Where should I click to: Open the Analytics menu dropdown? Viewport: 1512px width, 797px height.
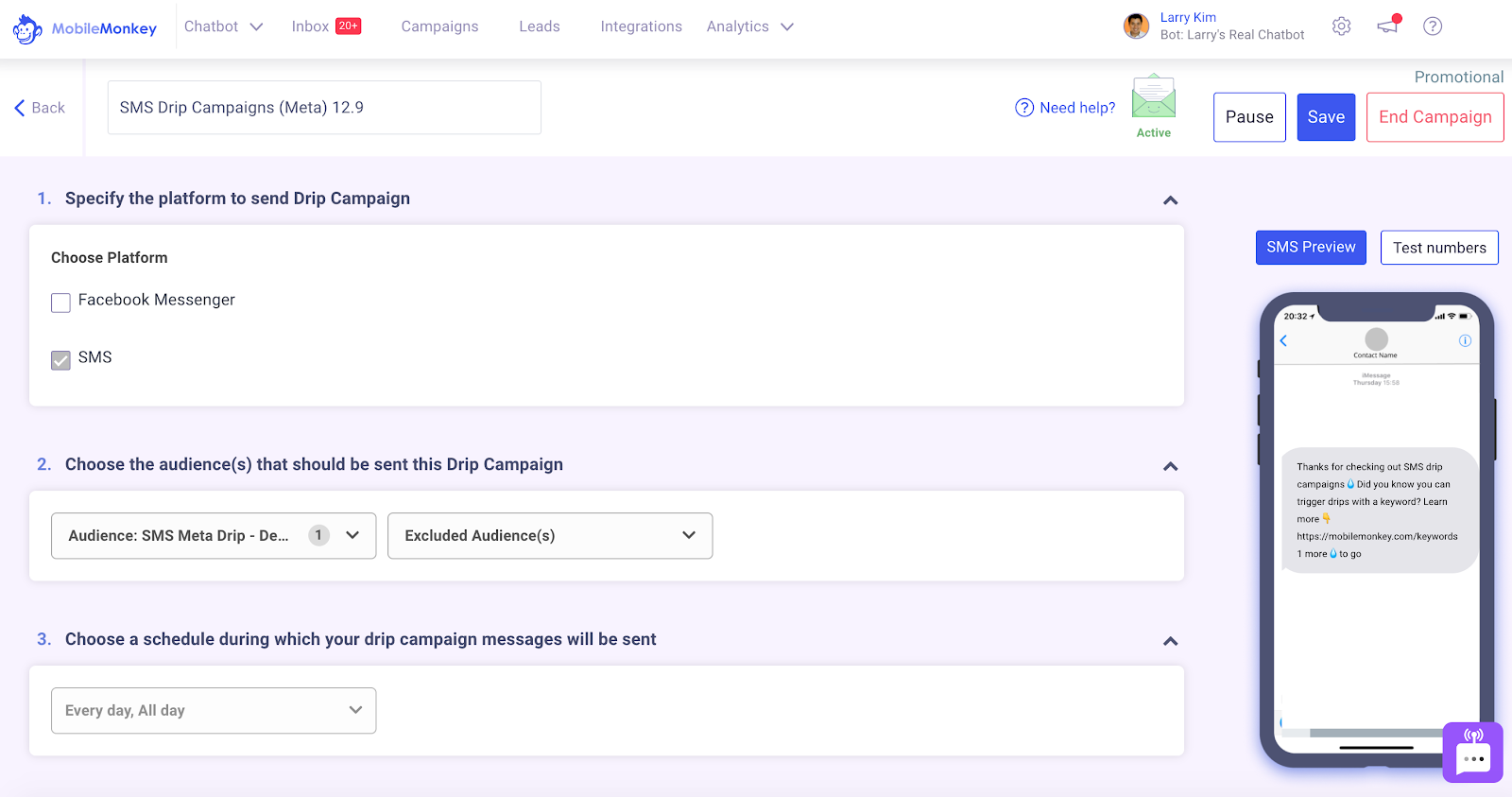(750, 26)
